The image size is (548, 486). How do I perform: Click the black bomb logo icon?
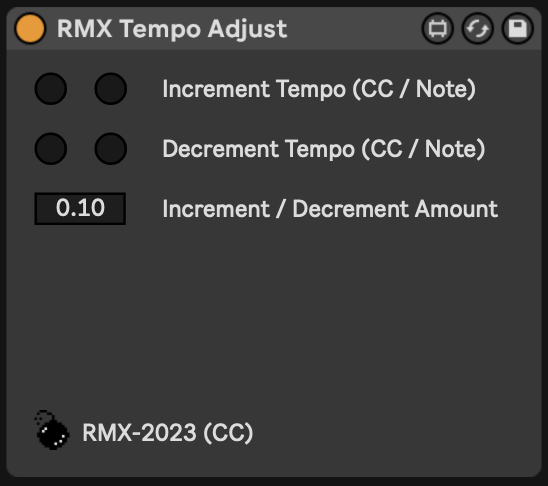52,430
